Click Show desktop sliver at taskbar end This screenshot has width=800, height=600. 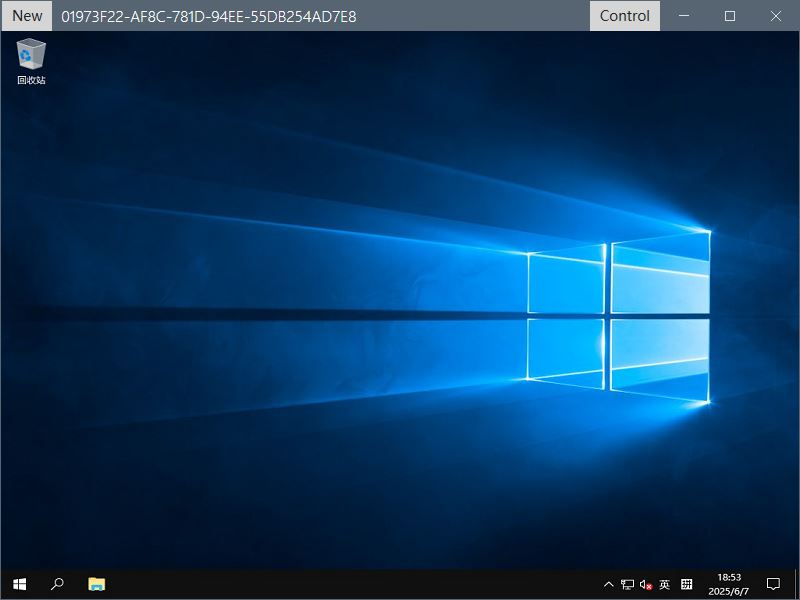[796, 584]
